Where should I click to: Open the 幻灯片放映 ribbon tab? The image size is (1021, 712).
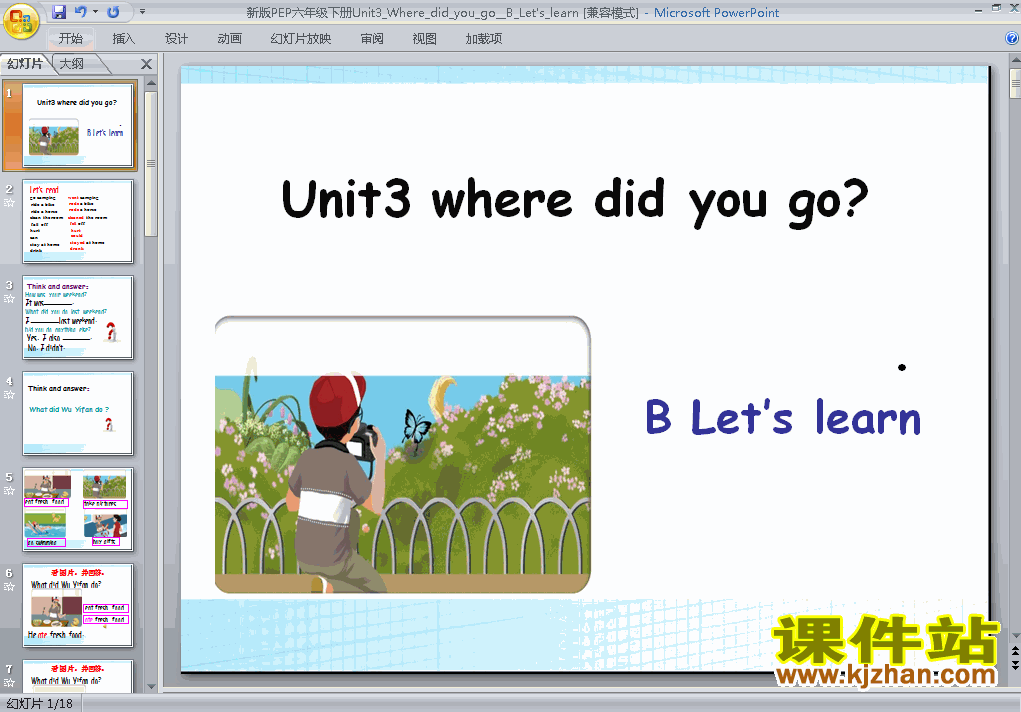pyautogui.click(x=301, y=38)
